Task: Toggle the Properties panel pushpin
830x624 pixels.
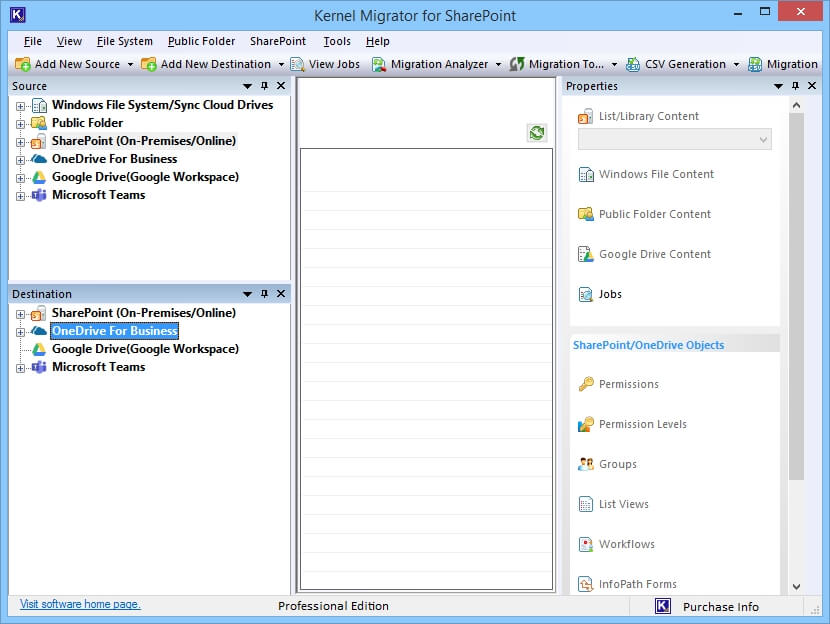Action: [795, 86]
